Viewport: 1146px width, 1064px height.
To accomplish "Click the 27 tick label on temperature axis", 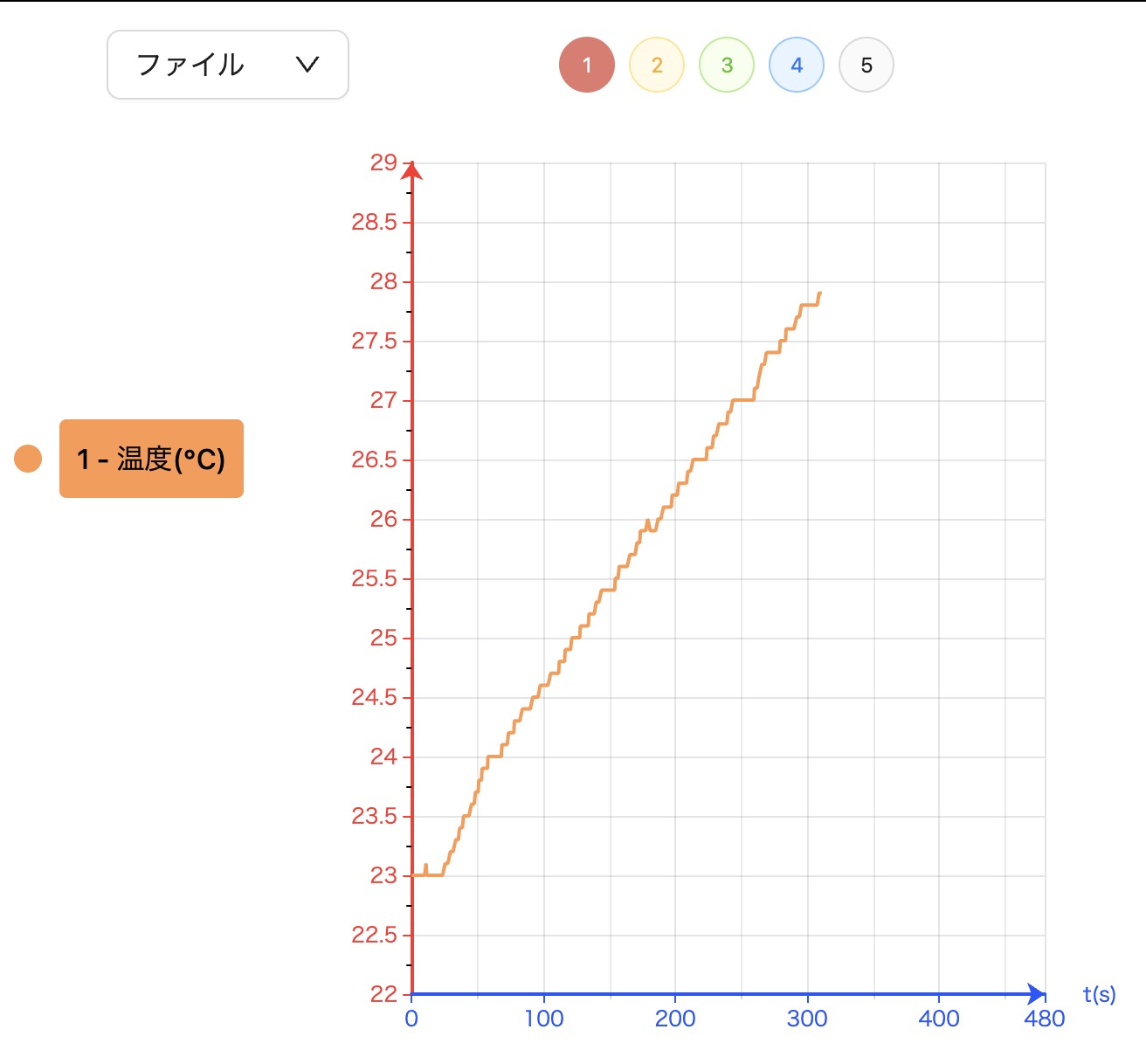I will click(383, 400).
